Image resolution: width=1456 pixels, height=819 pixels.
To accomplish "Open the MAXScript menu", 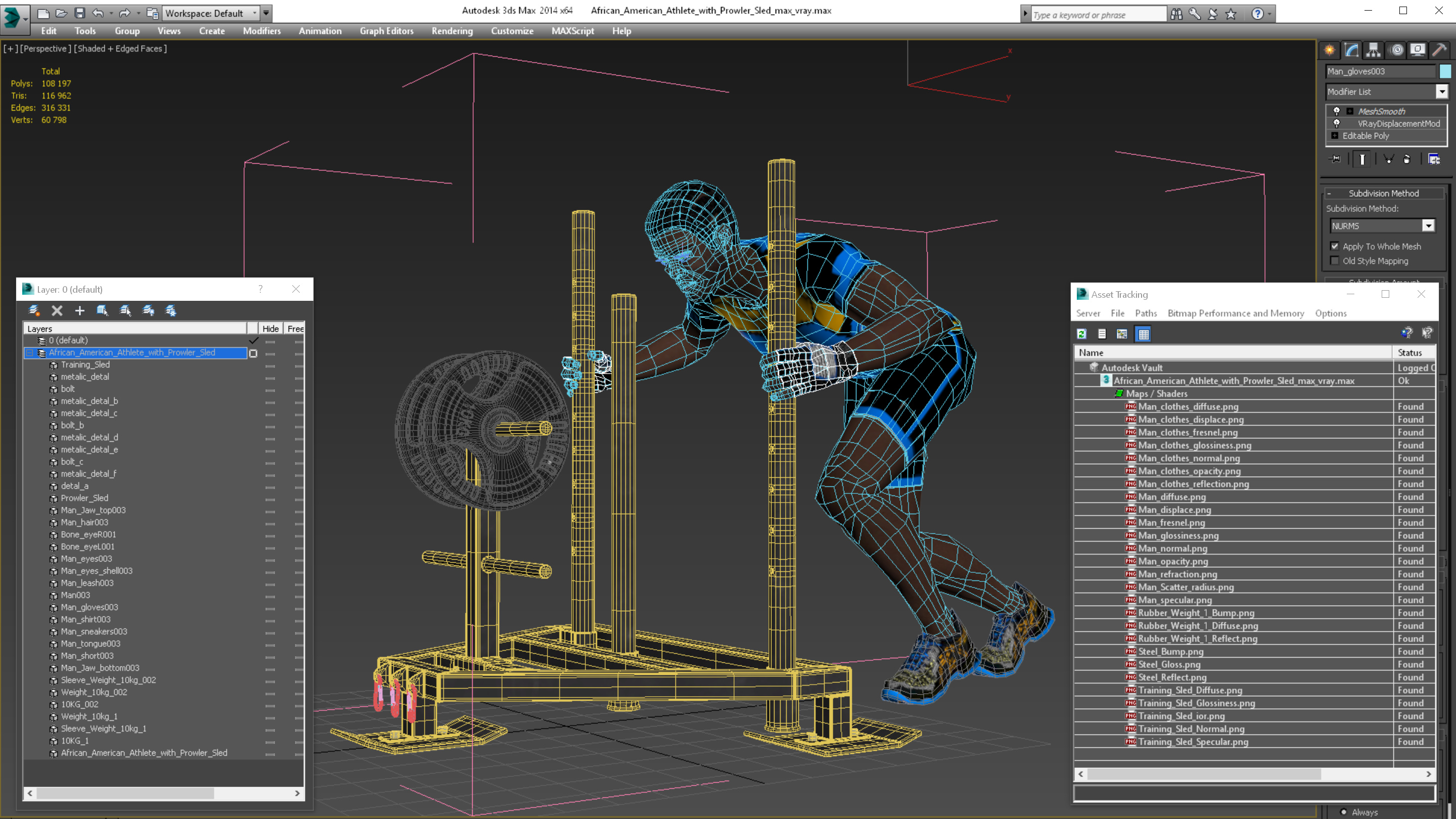I will [x=573, y=31].
